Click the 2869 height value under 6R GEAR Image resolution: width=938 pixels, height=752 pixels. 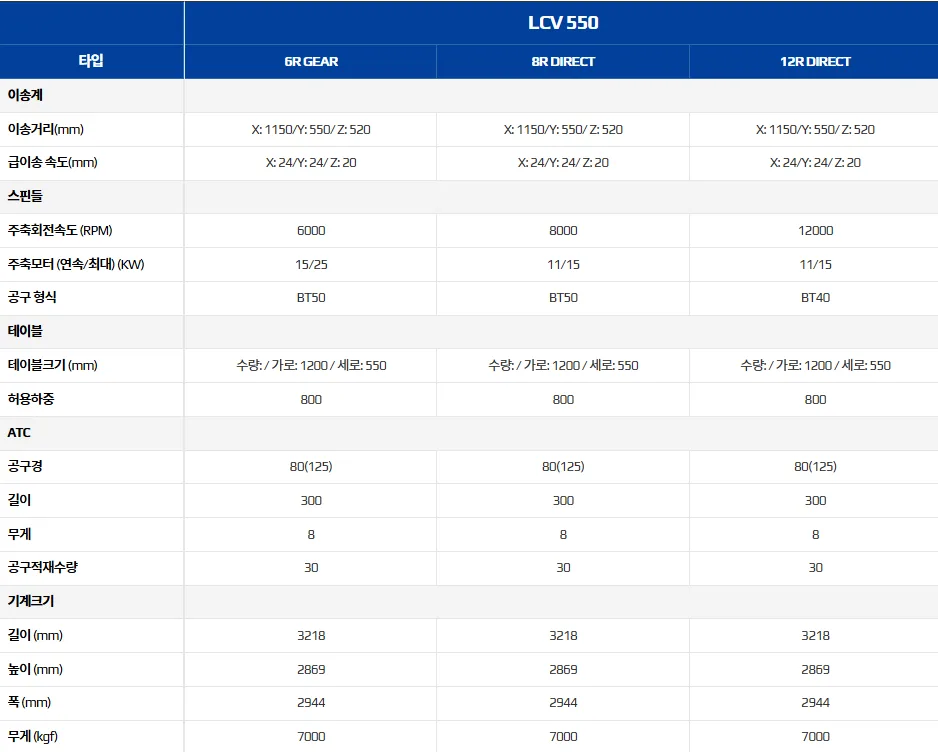click(x=311, y=669)
